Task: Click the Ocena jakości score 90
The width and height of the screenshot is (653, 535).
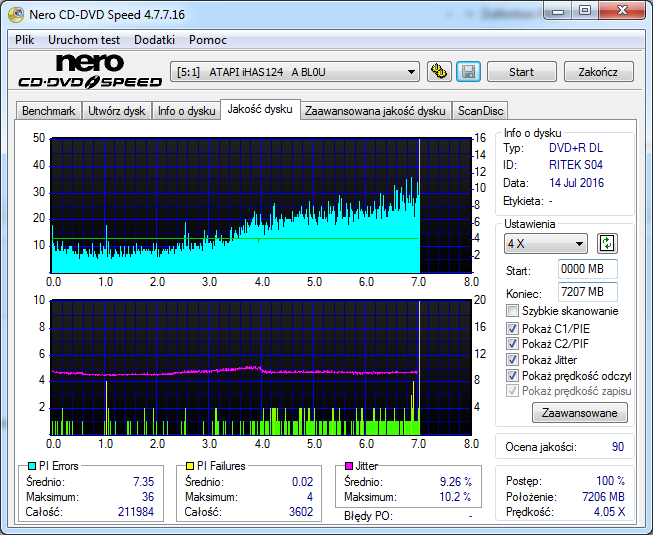Action: (x=618, y=447)
